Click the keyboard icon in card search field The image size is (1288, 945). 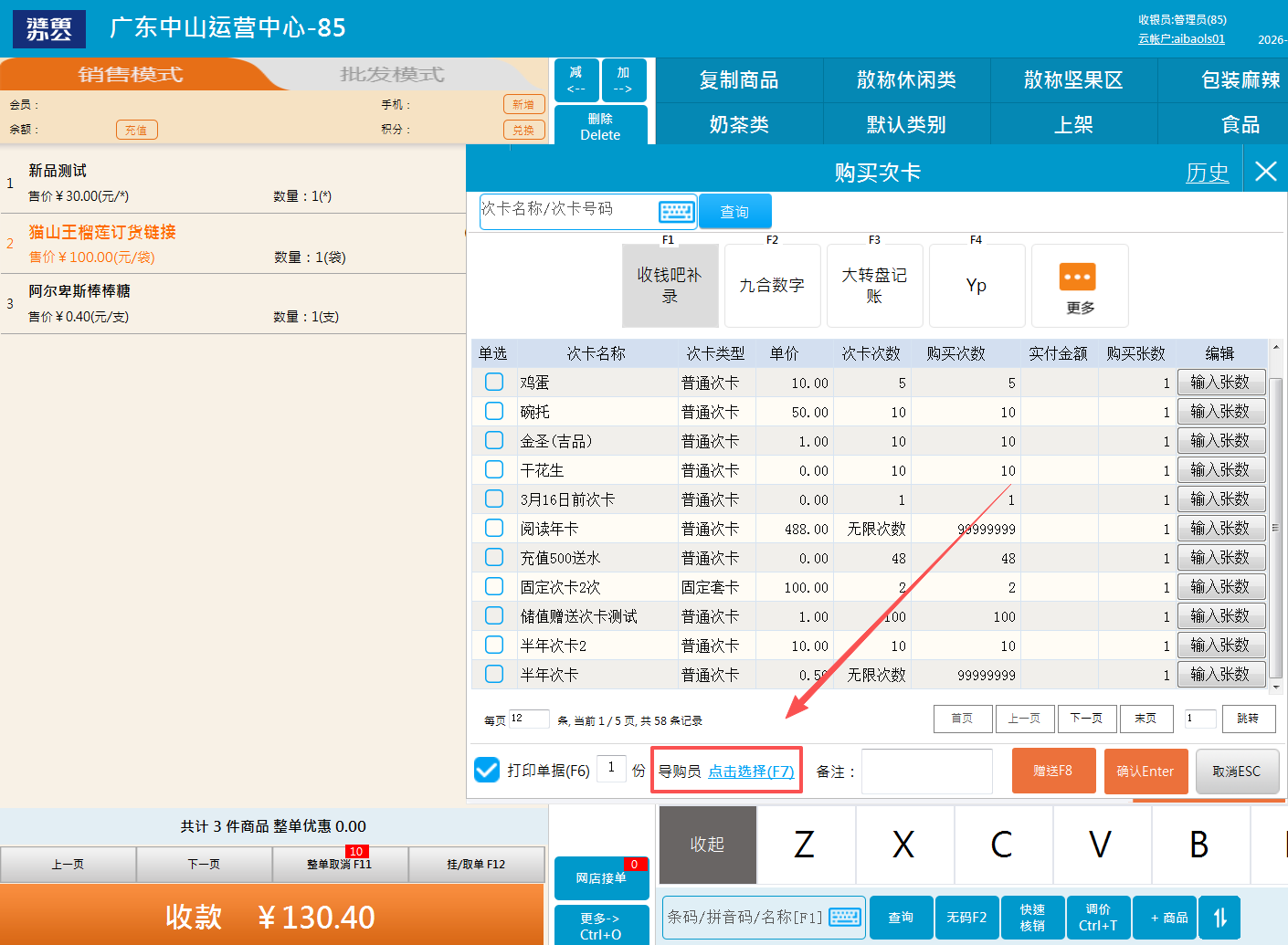point(676,212)
